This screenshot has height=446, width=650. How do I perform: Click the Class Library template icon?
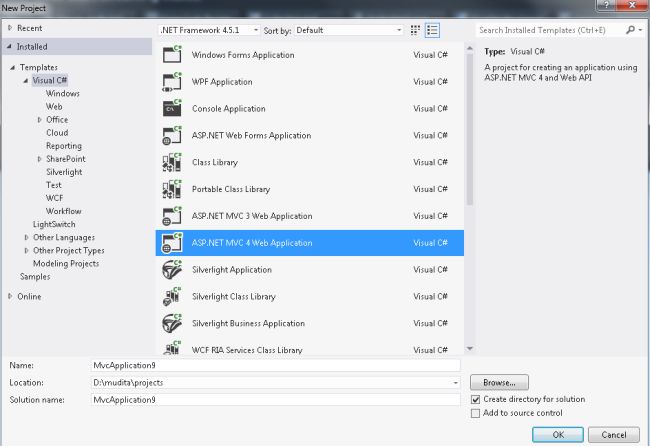[x=172, y=162]
